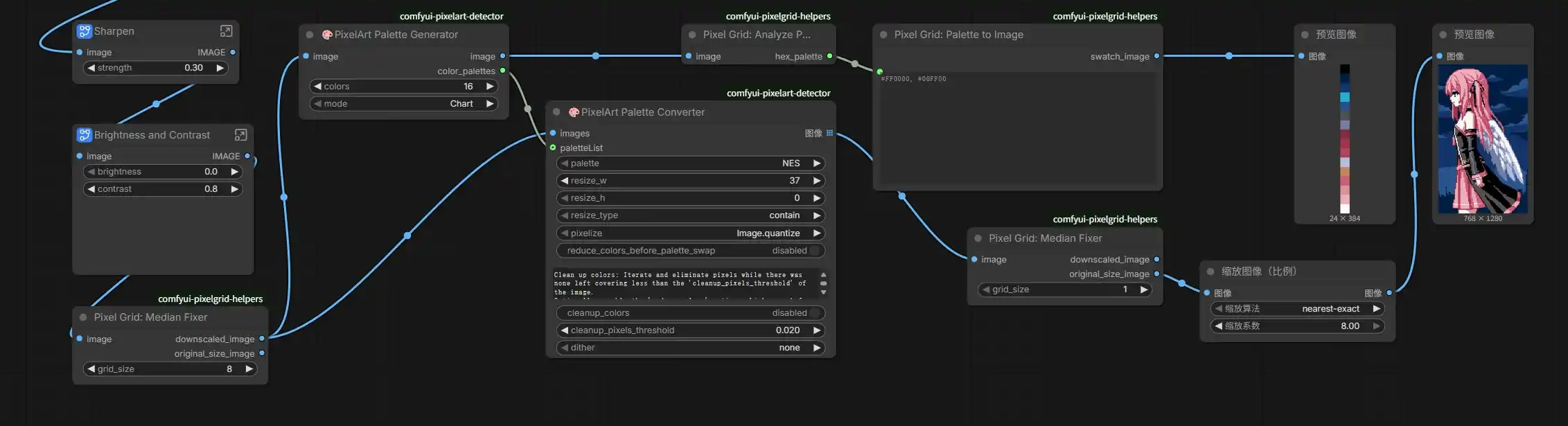Increase resize_h with its right arrow
Viewport: 1568px width, 426px height.
[817, 198]
